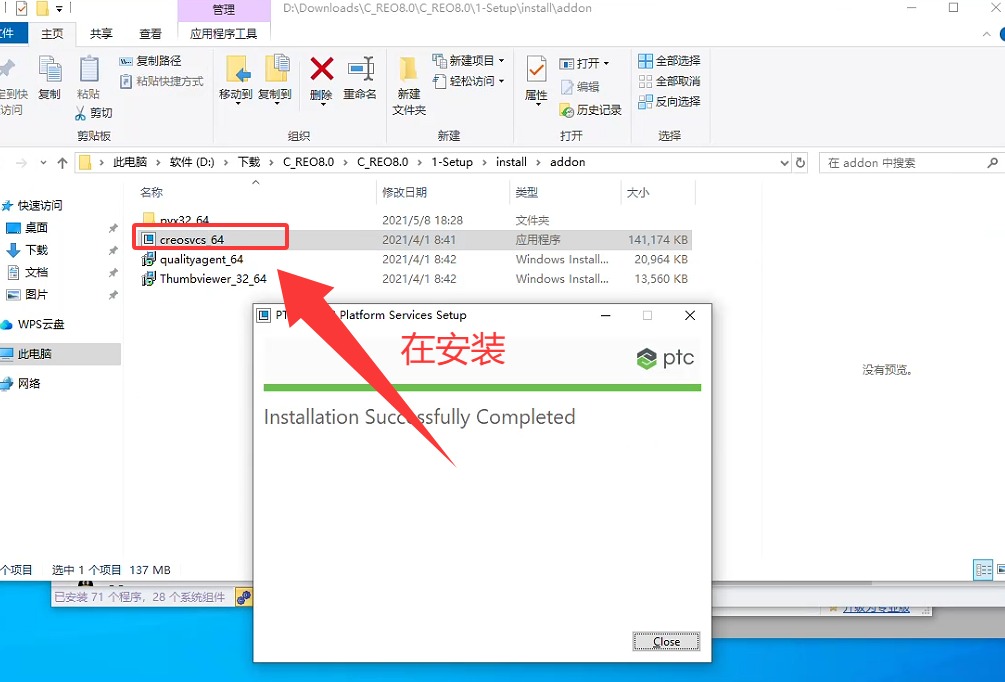This screenshot has height=682, width=1005.
Task: Open History (历史记录) in ribbon
Action: pos(591,110)
